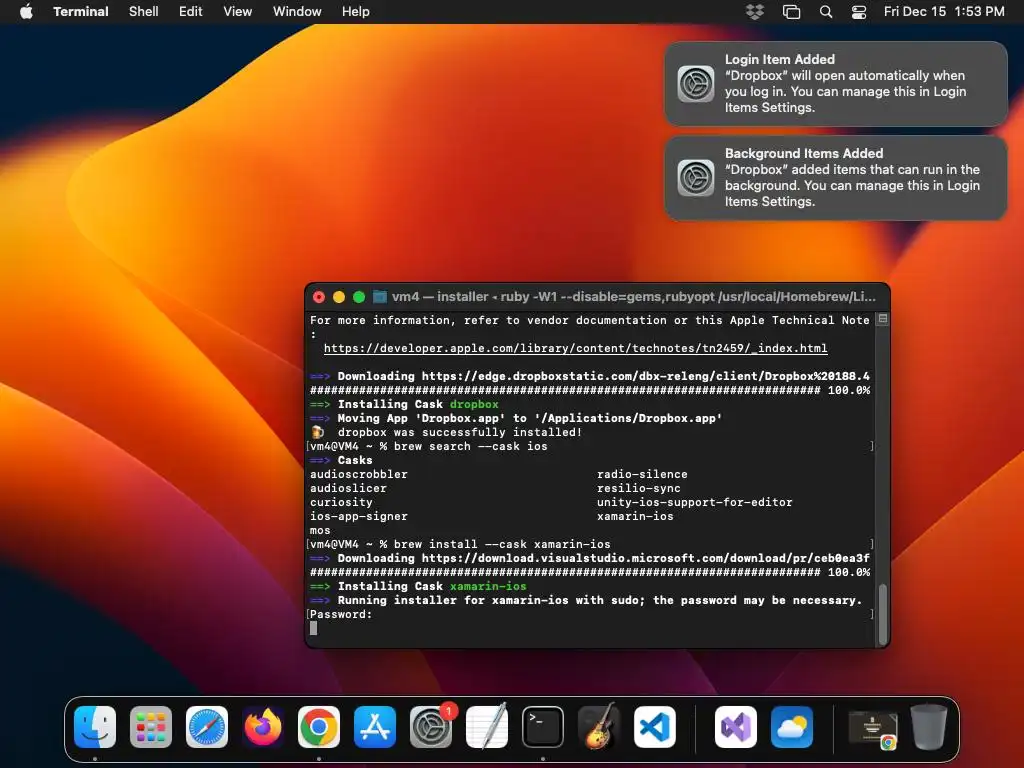Click the Background Items Added notification

835,178
